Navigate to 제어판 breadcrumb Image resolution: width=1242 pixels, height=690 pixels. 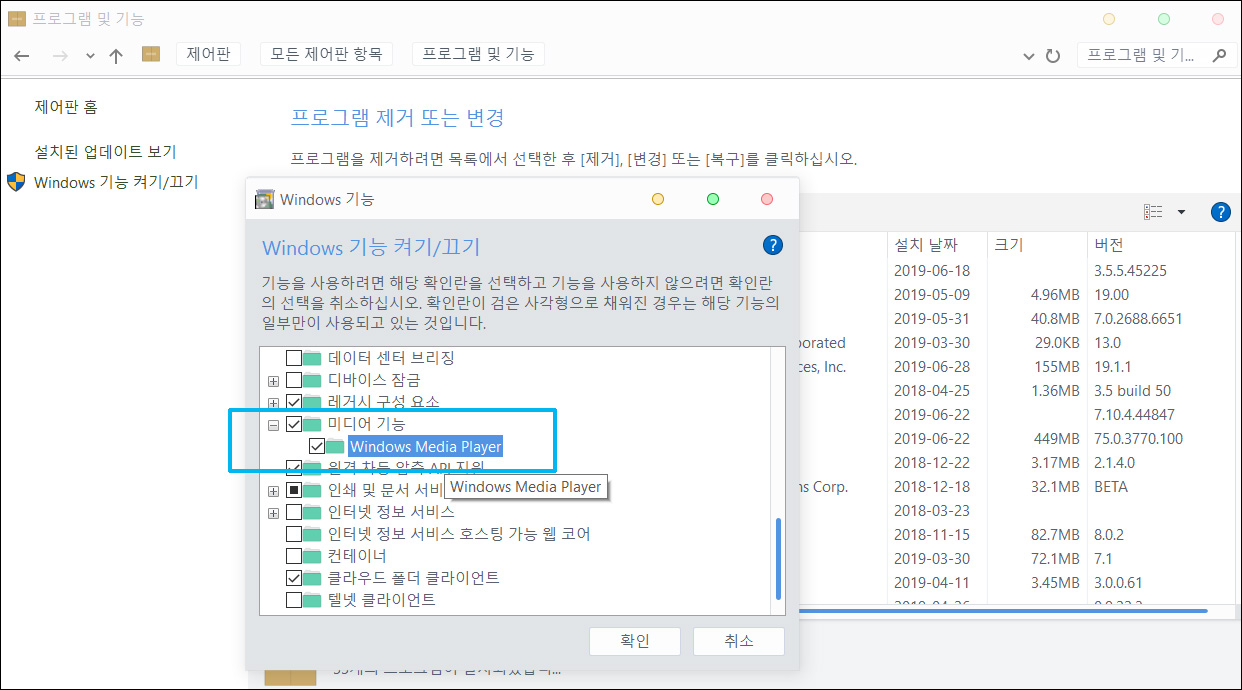click(x=208, y=54)
